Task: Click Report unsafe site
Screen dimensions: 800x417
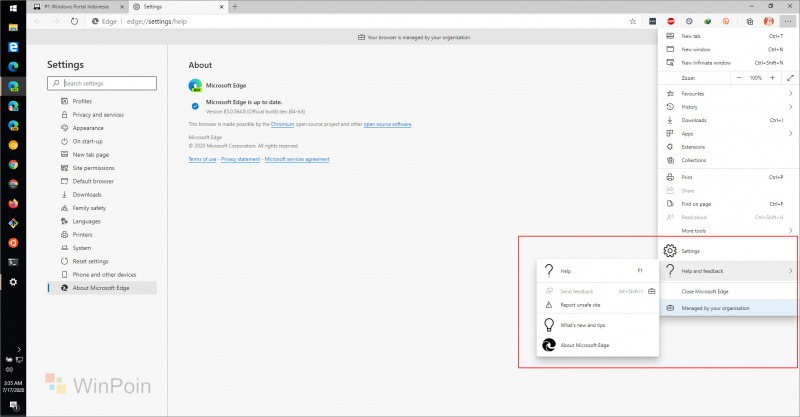Action: click(x=598, y=305)
